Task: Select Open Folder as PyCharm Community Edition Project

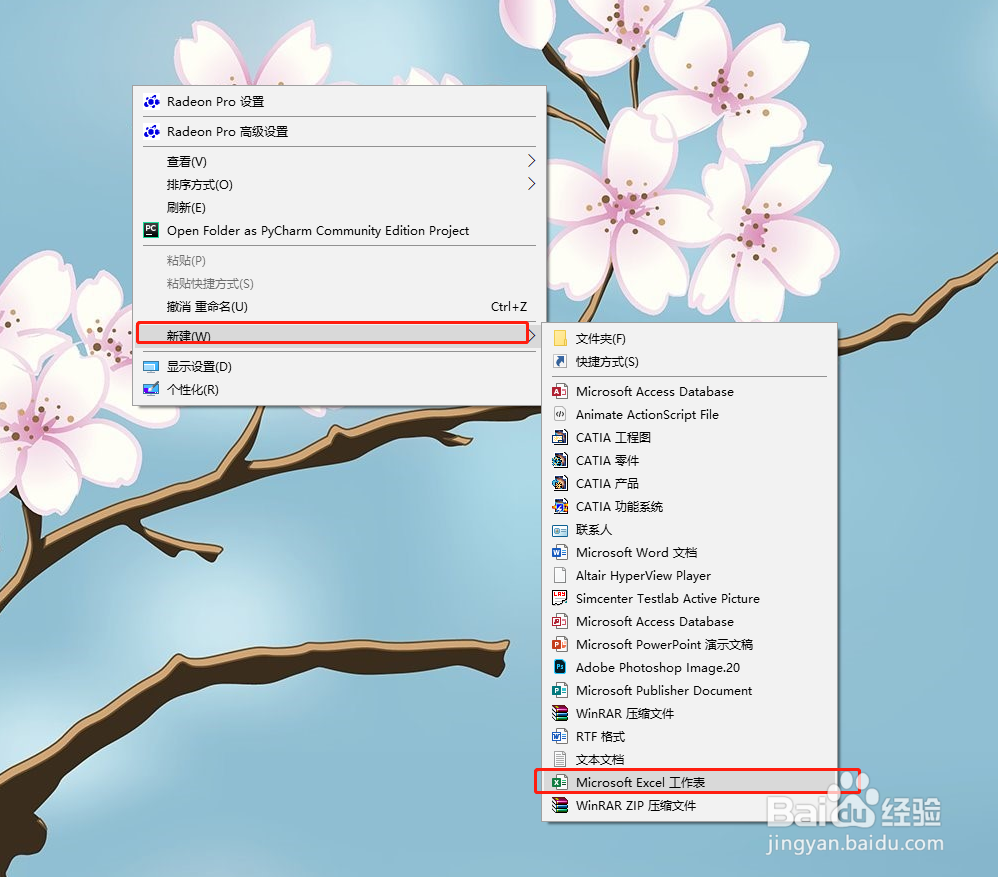Action: click(x=339, y=230)
